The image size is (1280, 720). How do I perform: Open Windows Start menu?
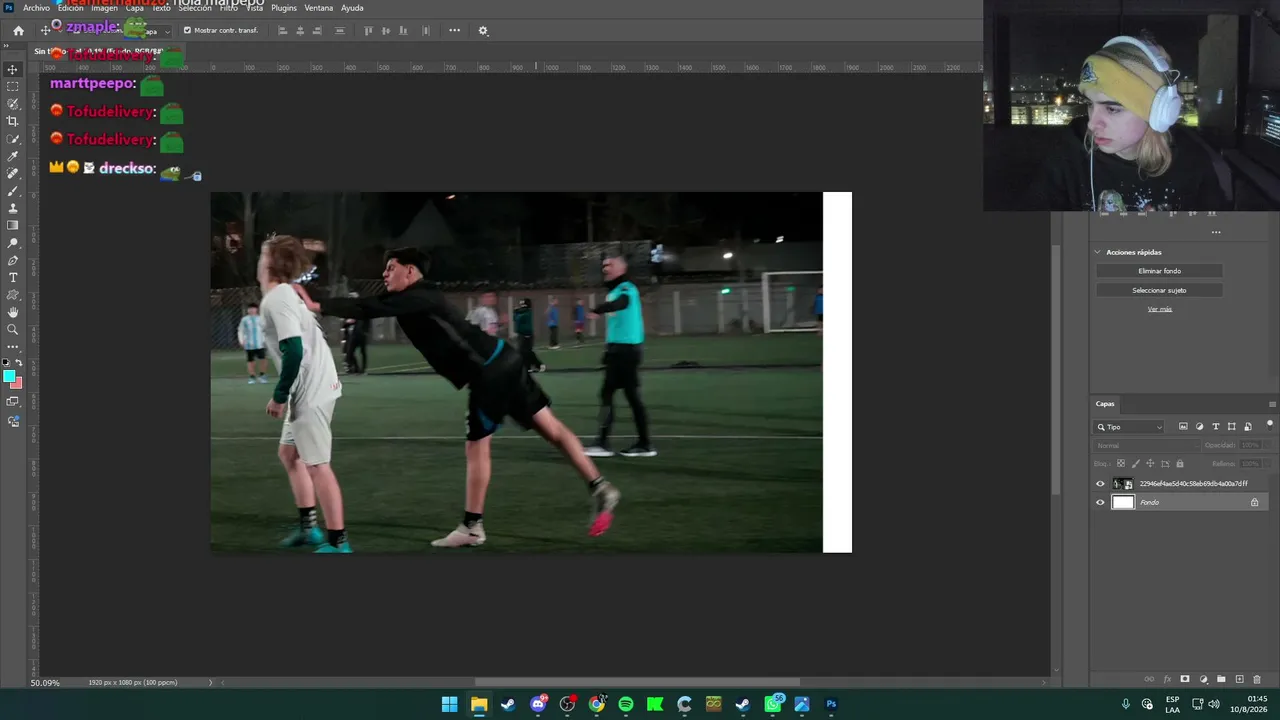(450, 704)
